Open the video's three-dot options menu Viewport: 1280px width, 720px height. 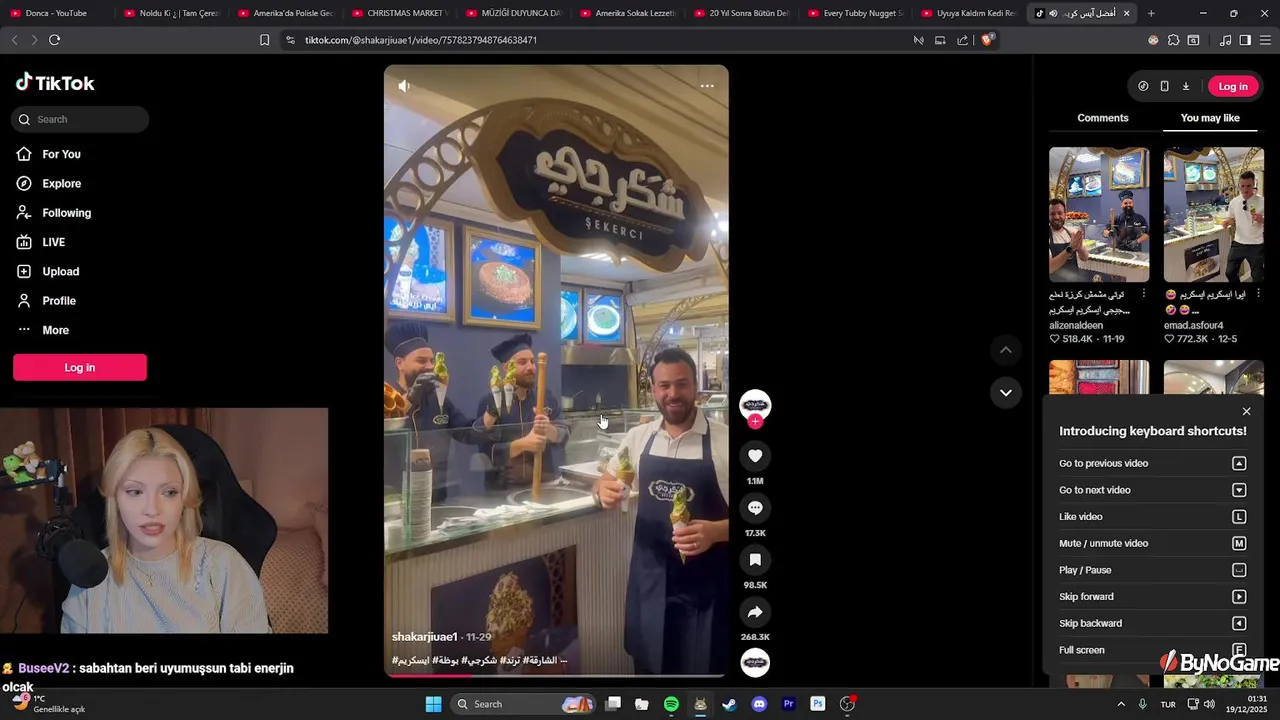tap(707, 86)
